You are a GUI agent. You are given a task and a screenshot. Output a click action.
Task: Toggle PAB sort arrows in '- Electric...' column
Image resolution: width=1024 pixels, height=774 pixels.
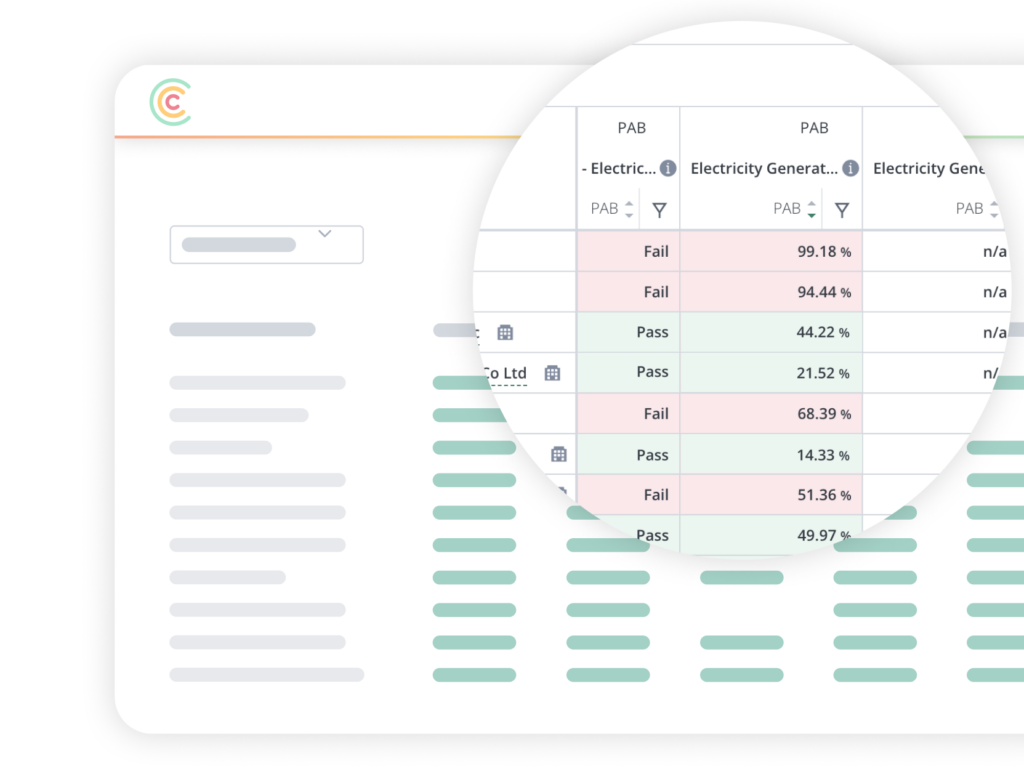(629, 209)
